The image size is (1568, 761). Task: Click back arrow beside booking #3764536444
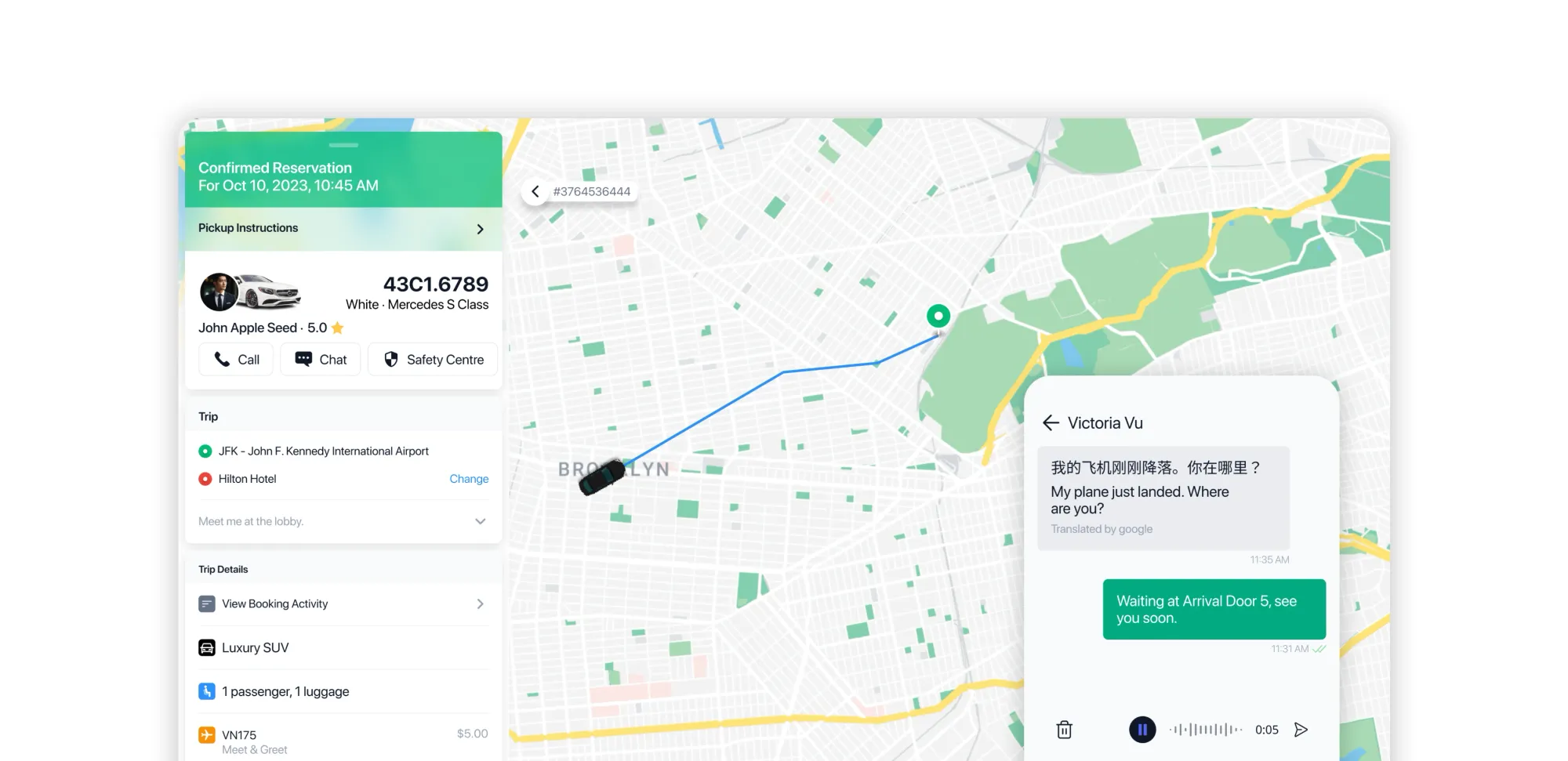pyautogui.click(x=535, y=191)
